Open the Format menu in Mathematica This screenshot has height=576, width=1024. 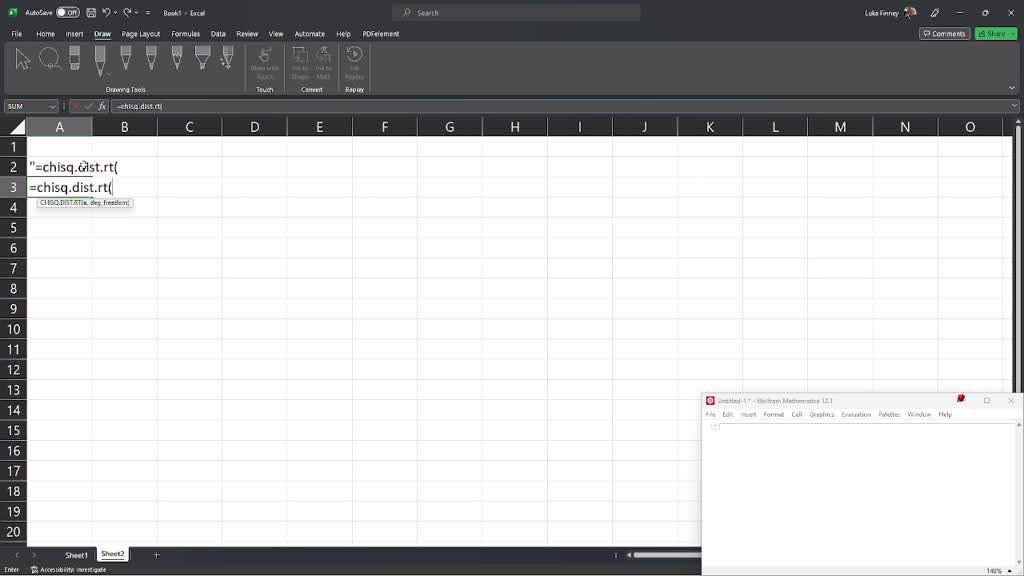tap(773, 414)
